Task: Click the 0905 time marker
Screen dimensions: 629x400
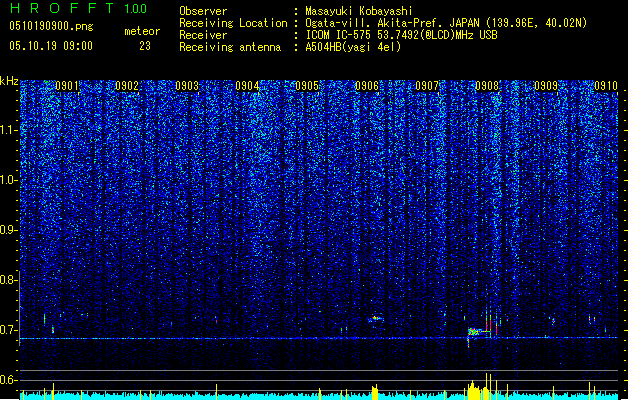Action: tap(307, 86)
